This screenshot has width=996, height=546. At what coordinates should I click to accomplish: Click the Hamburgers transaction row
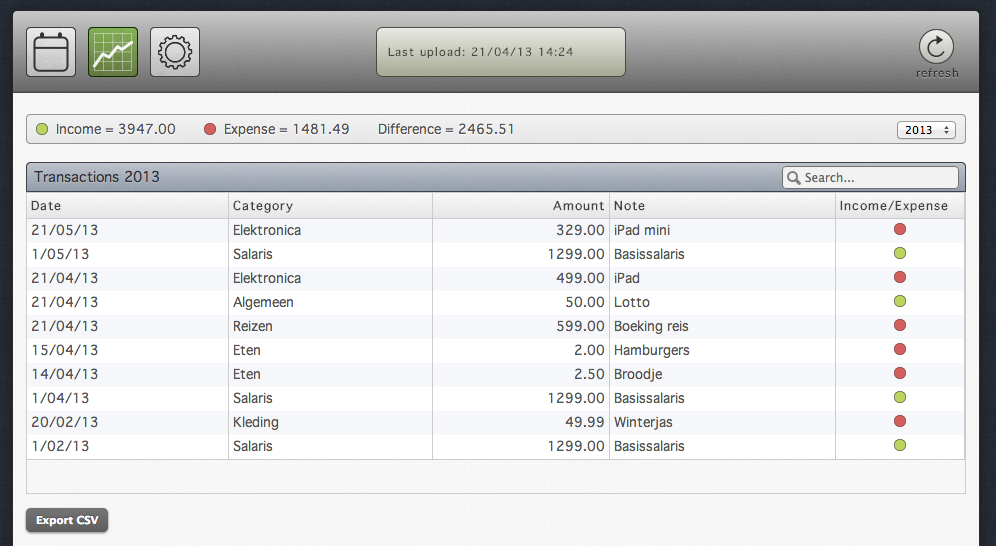point(651,350)
